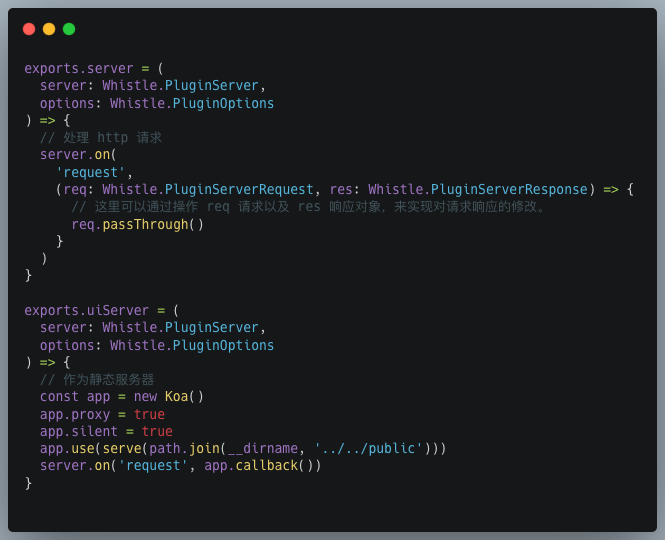Select the '处理 http 请求' comment line
This screenshot has height=540, width=665.
click(100, 138)
